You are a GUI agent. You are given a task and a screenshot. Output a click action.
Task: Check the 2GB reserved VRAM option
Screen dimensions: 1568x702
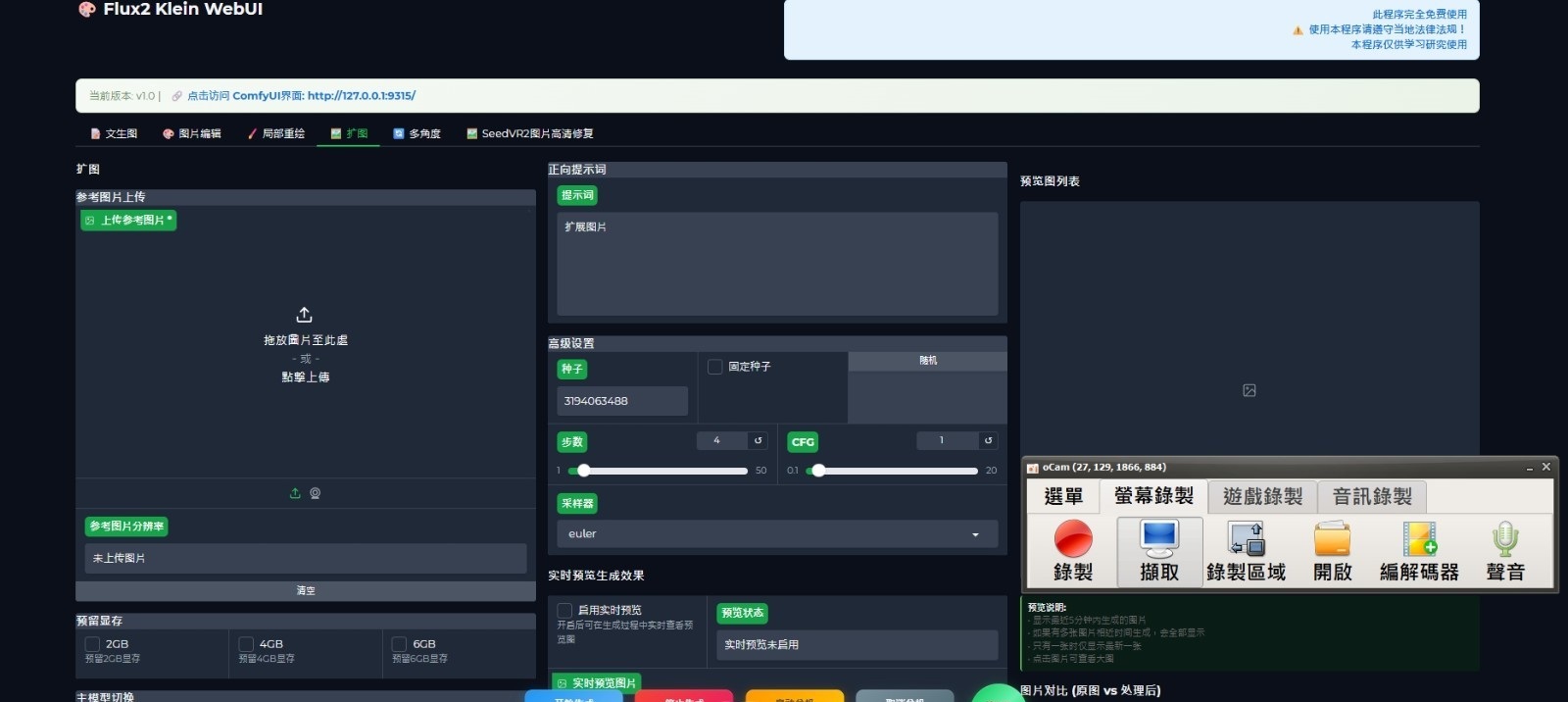click(x=93, y=644)
